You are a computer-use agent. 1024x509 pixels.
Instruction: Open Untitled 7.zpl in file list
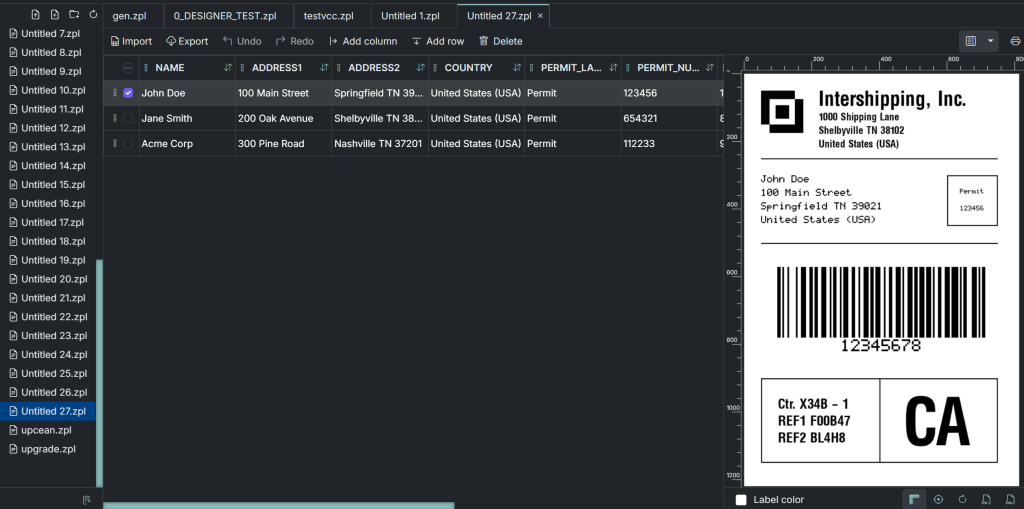48,33
